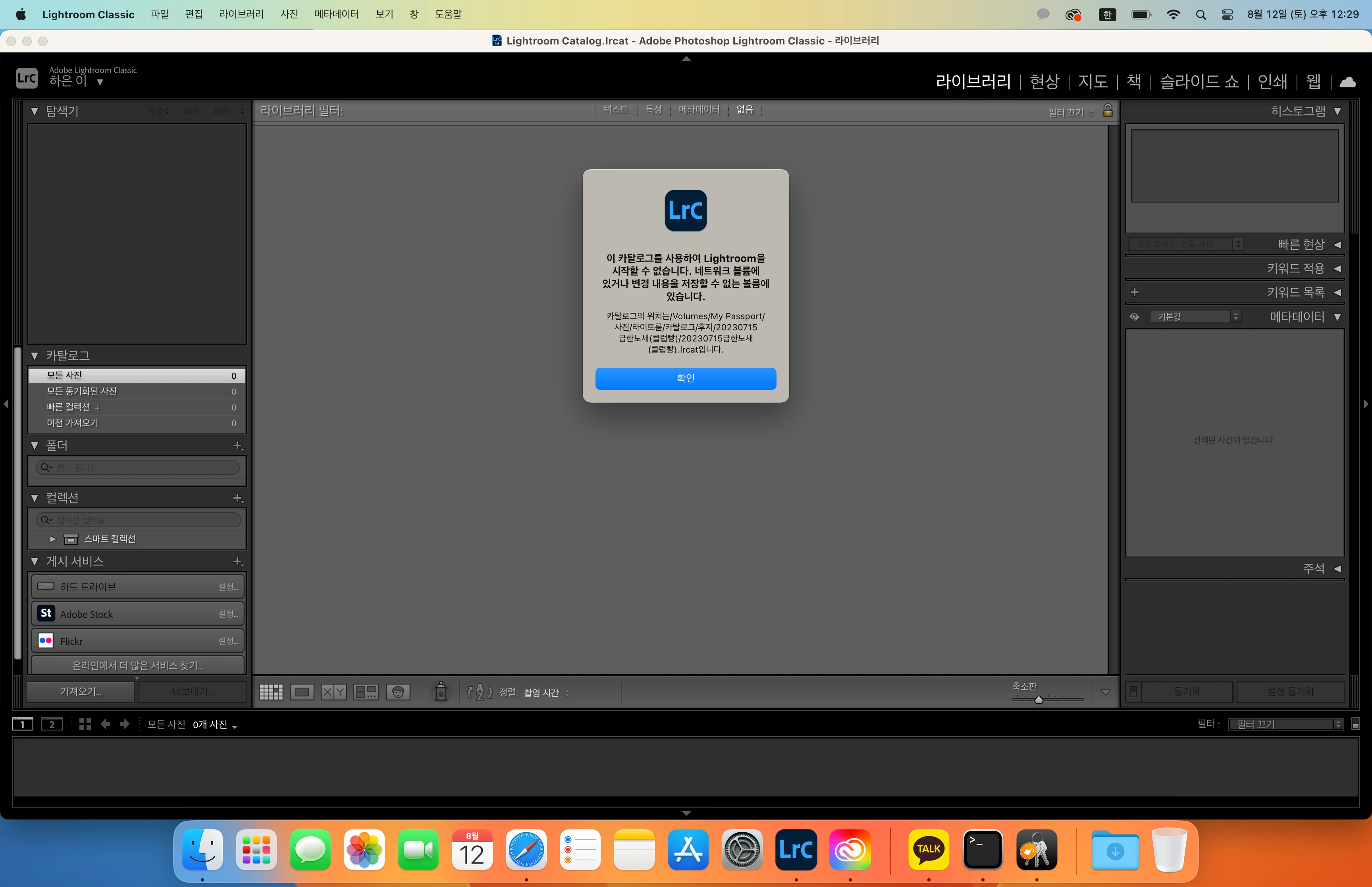
Task: Open the People face view icon
Action: [398, 692]
